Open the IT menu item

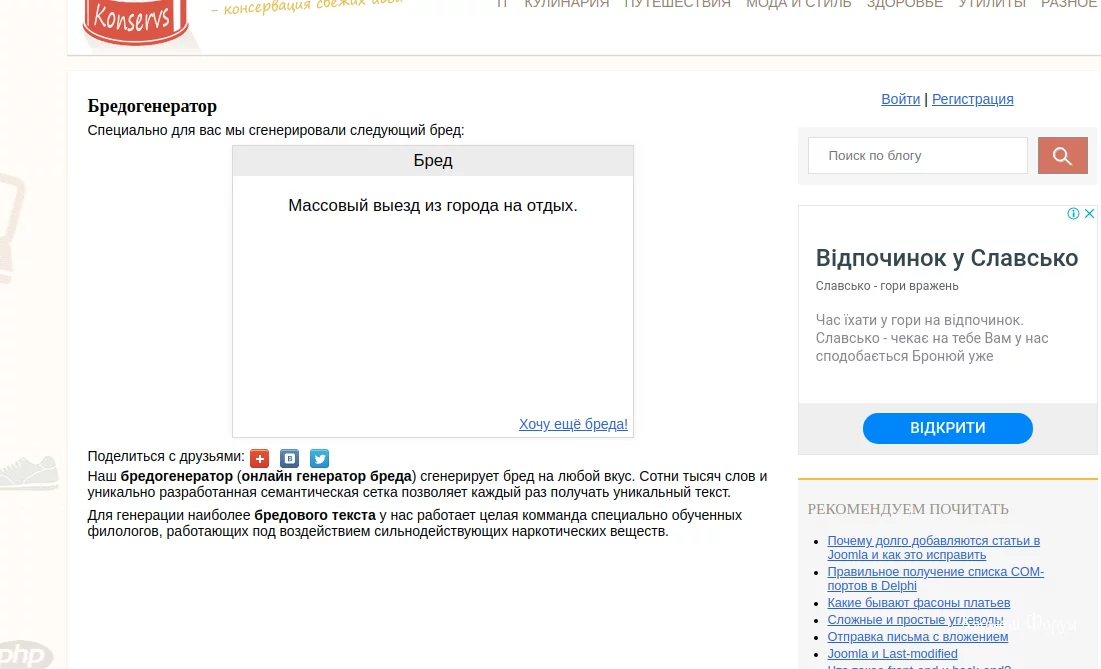click(502, 4)
